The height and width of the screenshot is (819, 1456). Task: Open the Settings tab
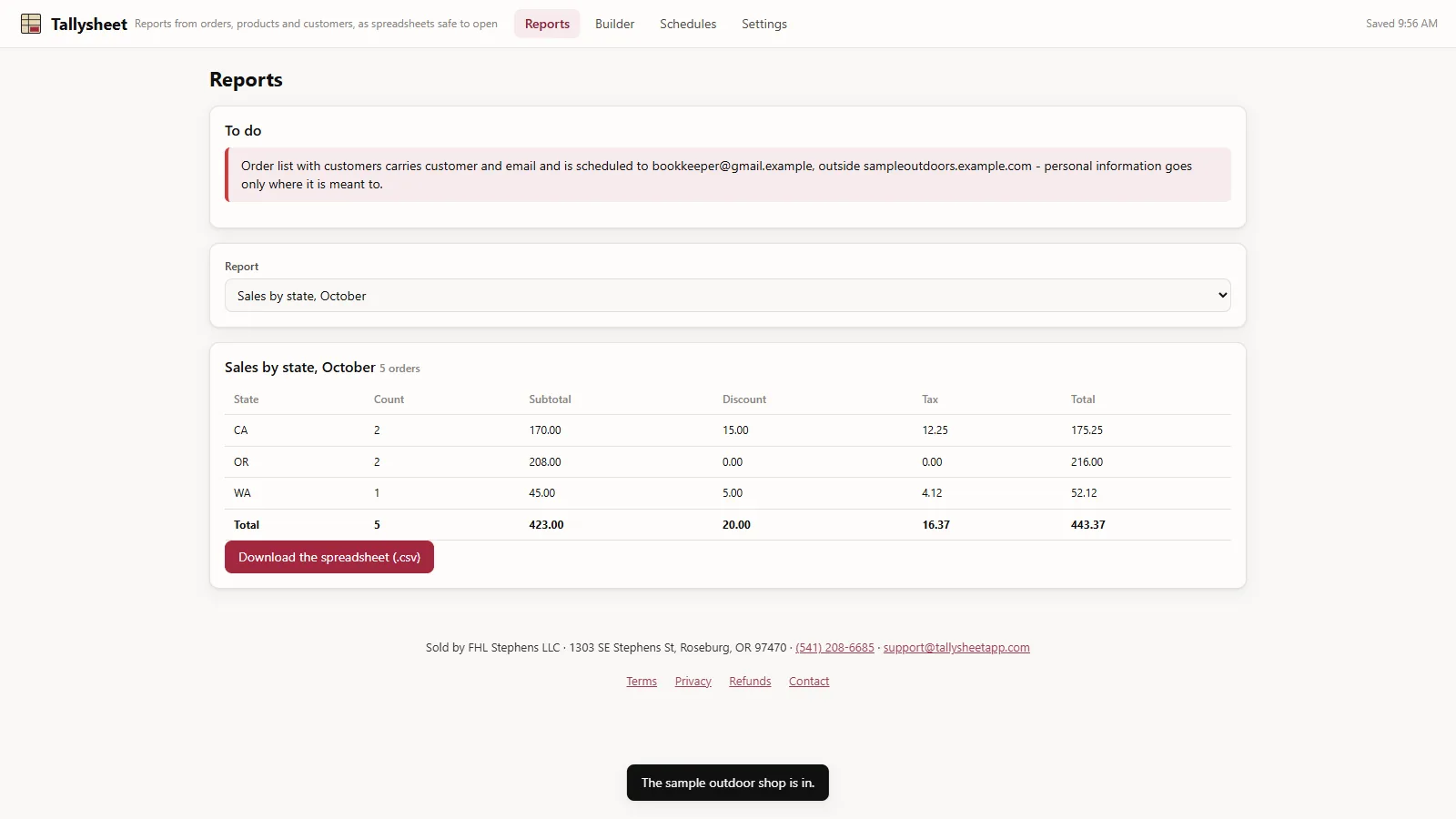(x=764, y=24)
